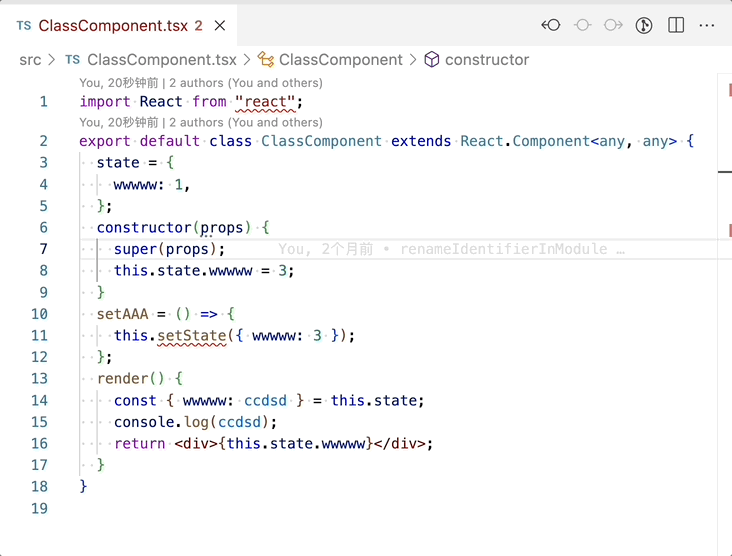Open the authors code lens above line 2

[201, 123]
